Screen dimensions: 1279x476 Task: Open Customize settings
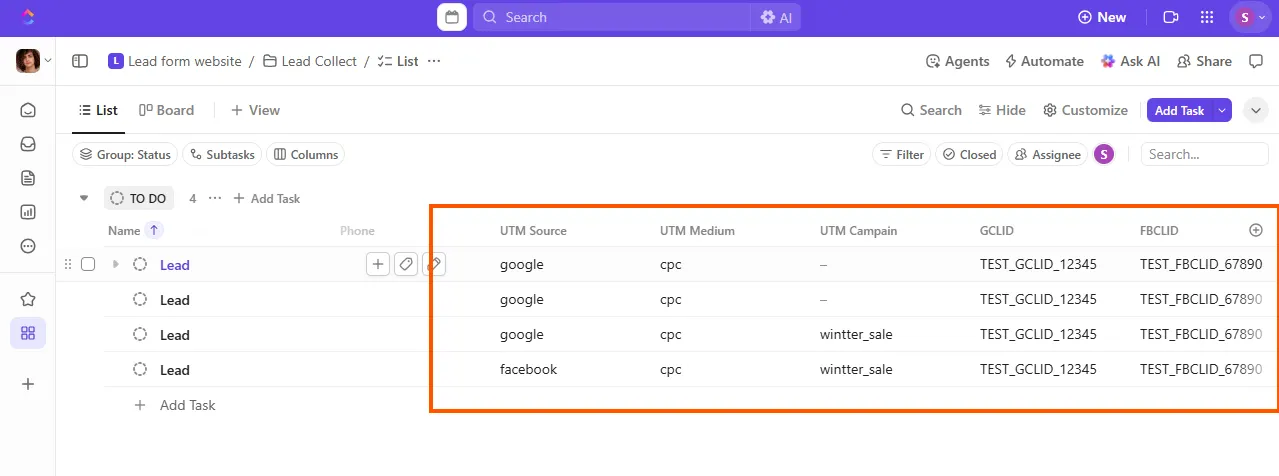[1085, 110]
